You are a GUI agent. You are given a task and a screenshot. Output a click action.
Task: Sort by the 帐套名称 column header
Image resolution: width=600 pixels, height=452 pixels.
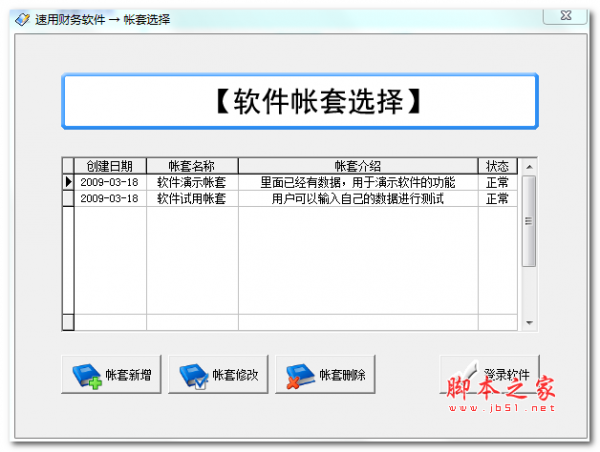192,166
